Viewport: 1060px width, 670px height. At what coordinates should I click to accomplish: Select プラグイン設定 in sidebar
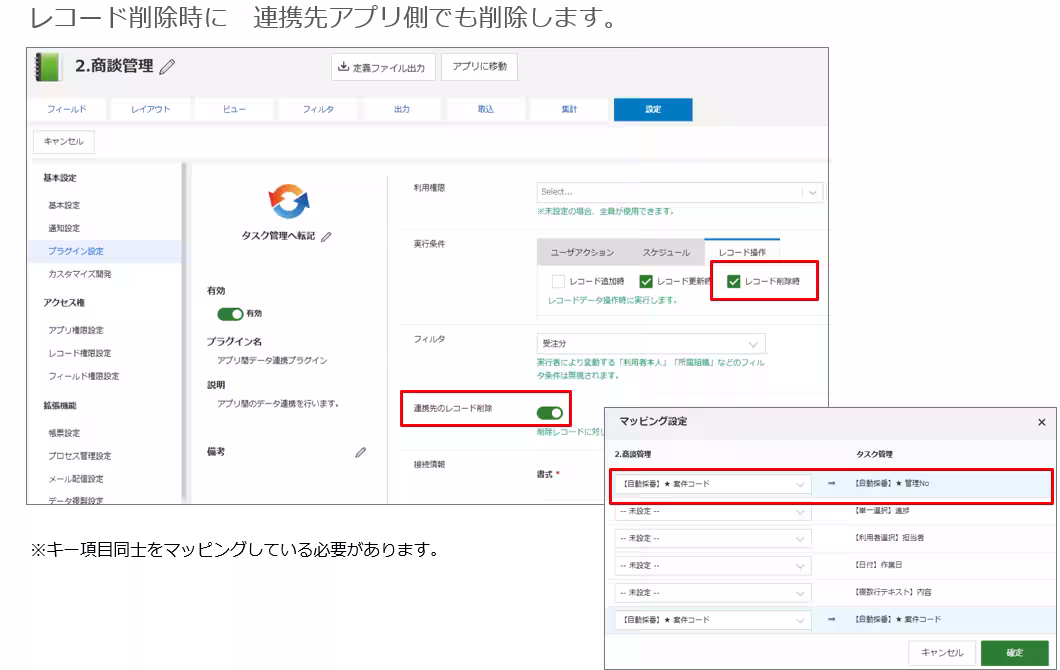tap(76, 251)
